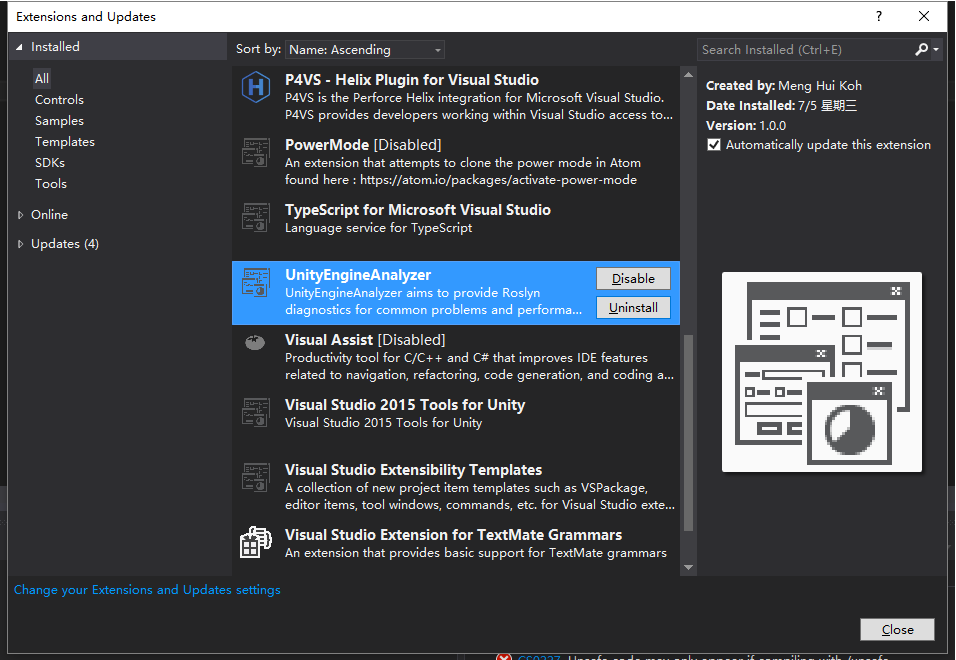This screenshot has width=956, height=660.
Task: Open the help question mark button
Action: tap(879, 16)
